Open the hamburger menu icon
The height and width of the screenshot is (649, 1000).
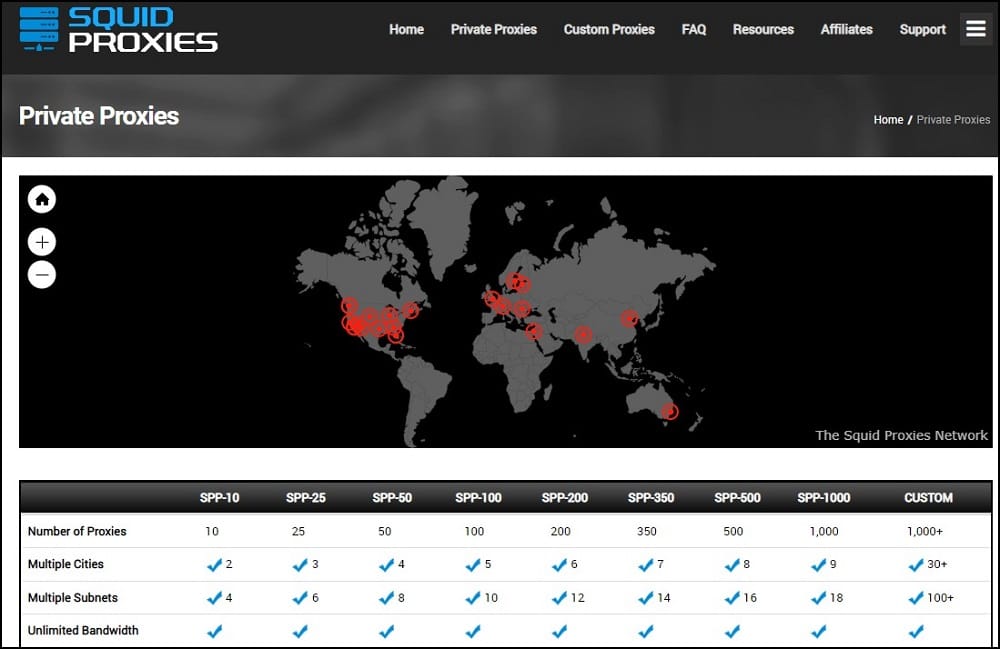[976, 29]
